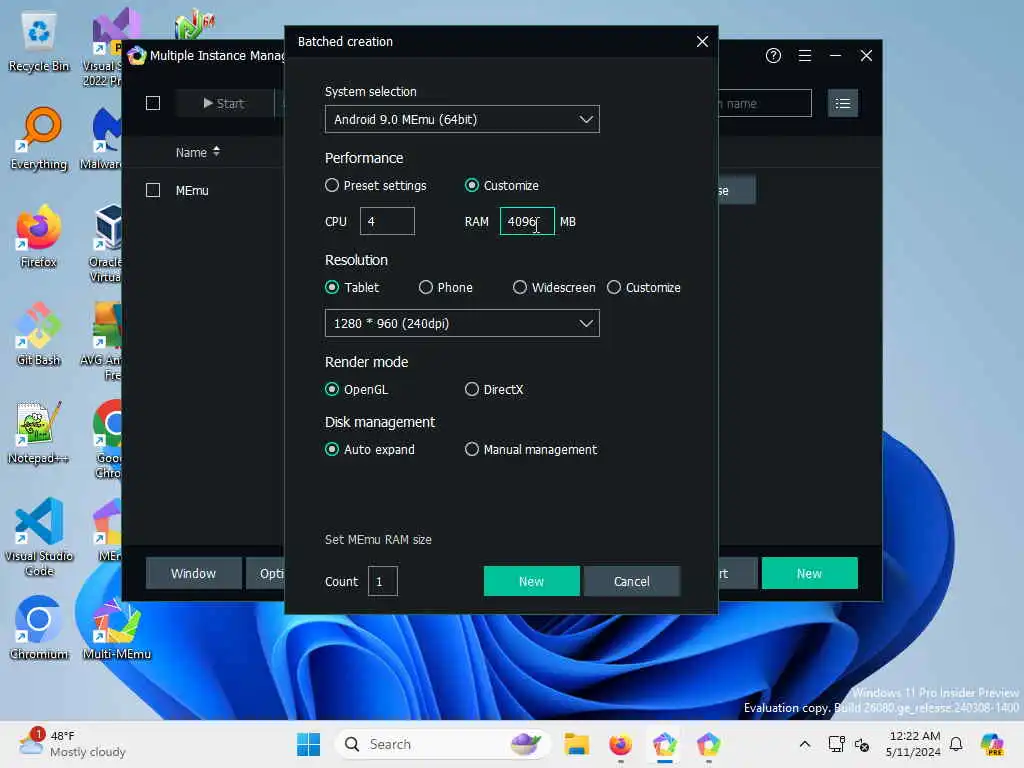This screenshot has height=768, width=1024.
Task: Select Manual management disk option
Action: point(530,449)
